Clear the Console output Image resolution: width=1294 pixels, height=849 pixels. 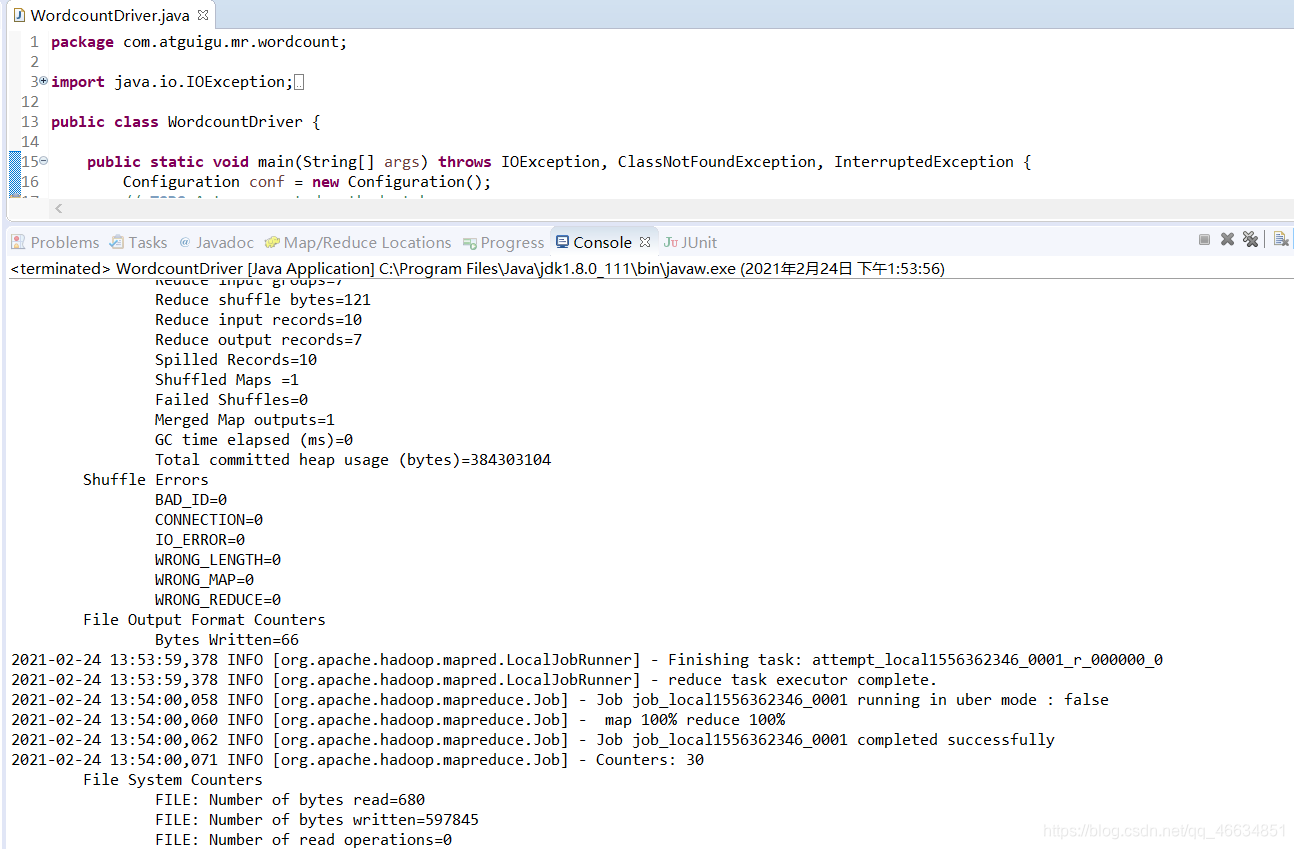click(x=1281, y=240)
